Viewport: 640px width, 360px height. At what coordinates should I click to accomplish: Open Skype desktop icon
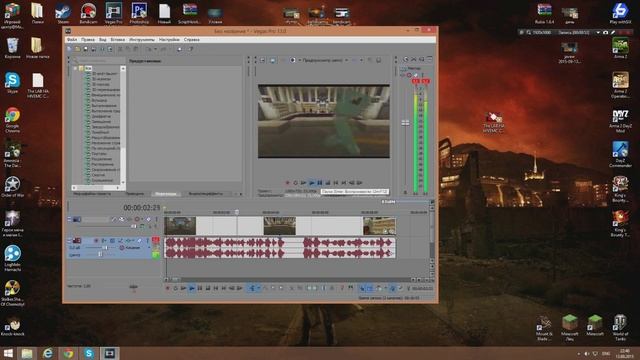[x=12, y=82]
